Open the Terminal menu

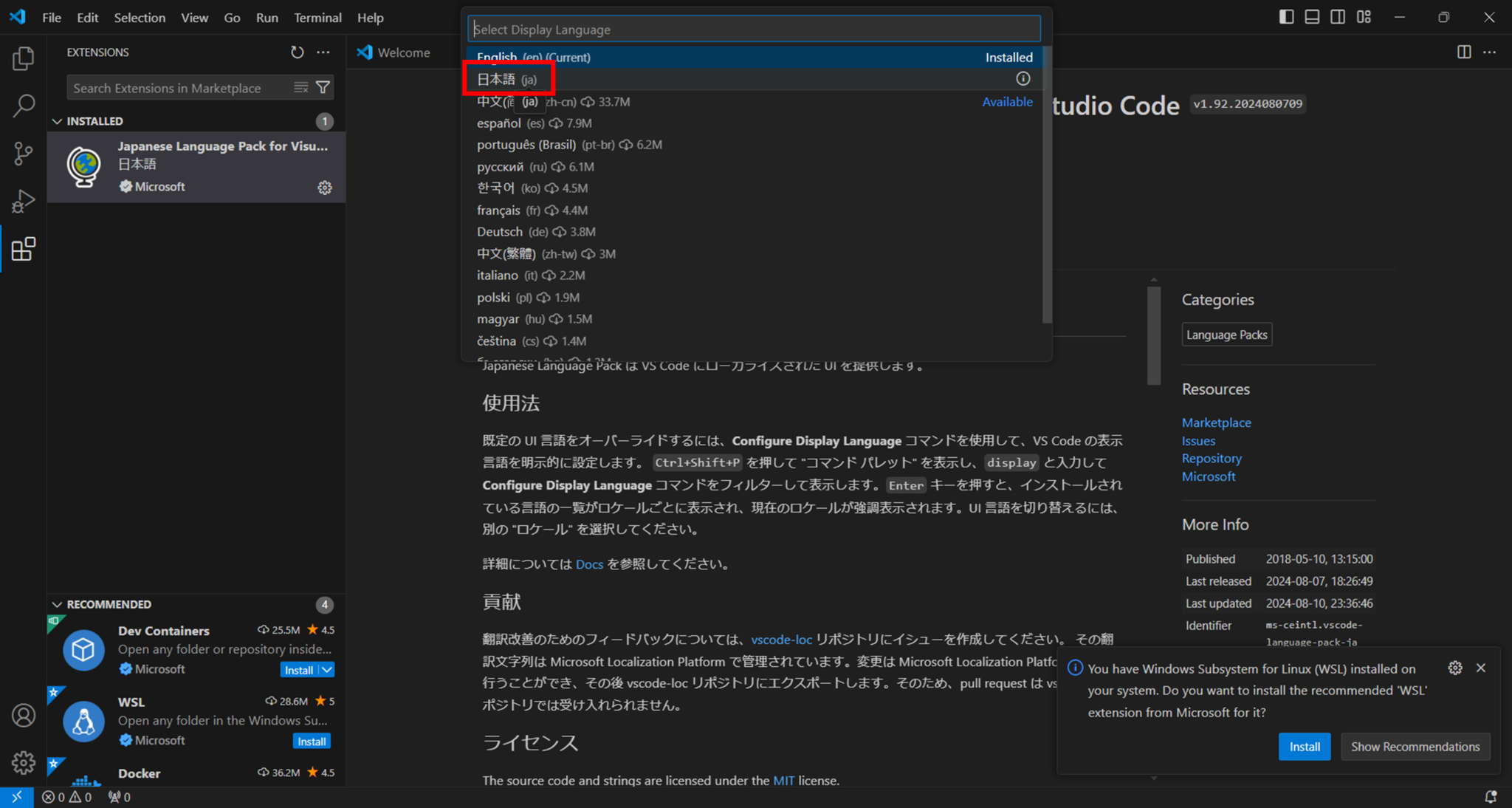[x=317, y=17]
